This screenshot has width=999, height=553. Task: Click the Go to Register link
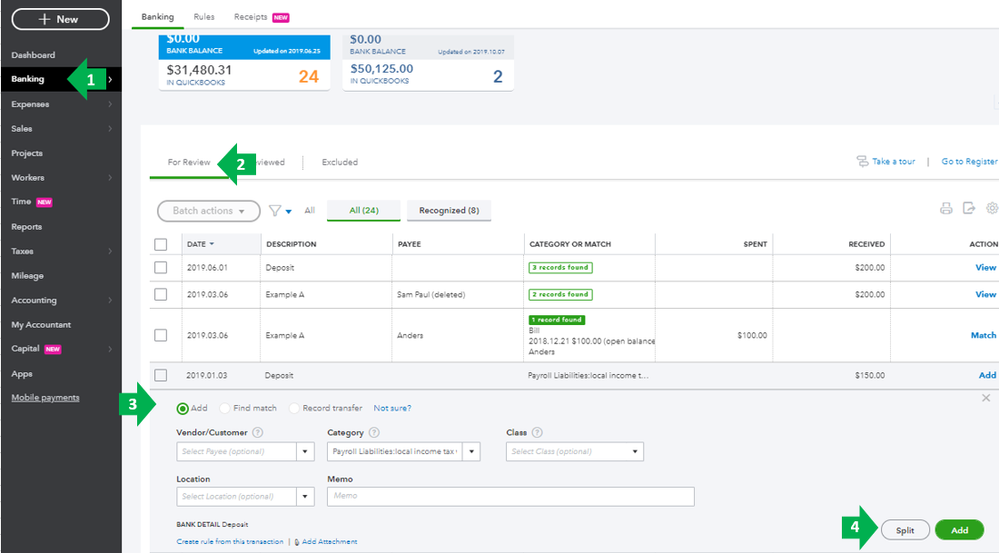969,162
